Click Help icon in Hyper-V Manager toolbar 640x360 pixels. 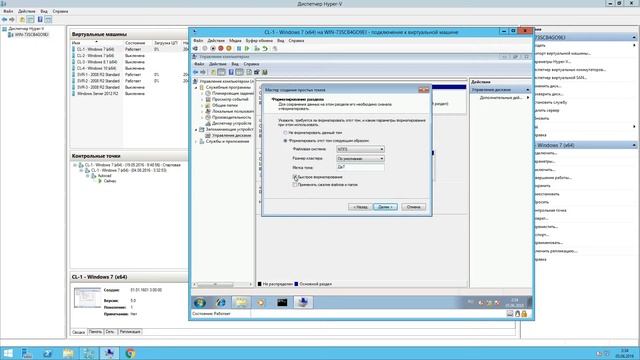coord(40,19)
